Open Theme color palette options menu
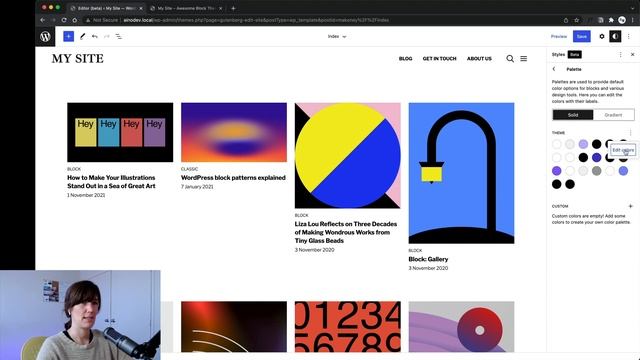The width and height of the screenshot is (640, 360). [x=630, y=132]
